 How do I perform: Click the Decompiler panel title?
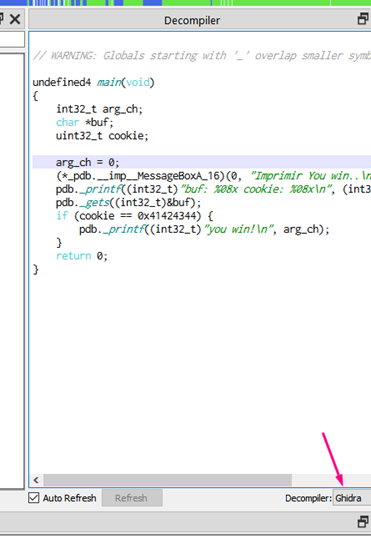tap(192, 20)
